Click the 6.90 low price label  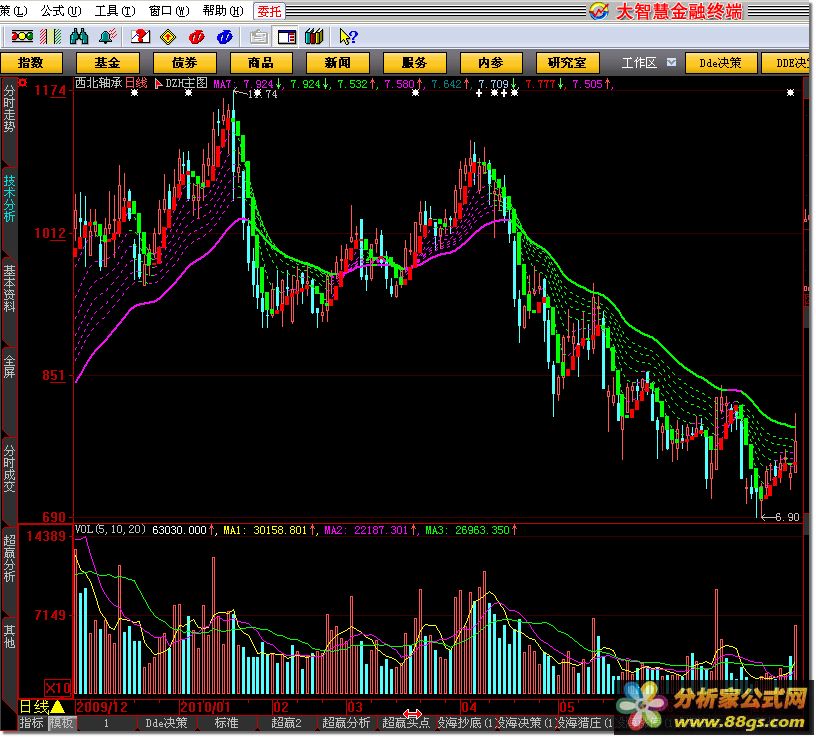(x=787, y=517)
